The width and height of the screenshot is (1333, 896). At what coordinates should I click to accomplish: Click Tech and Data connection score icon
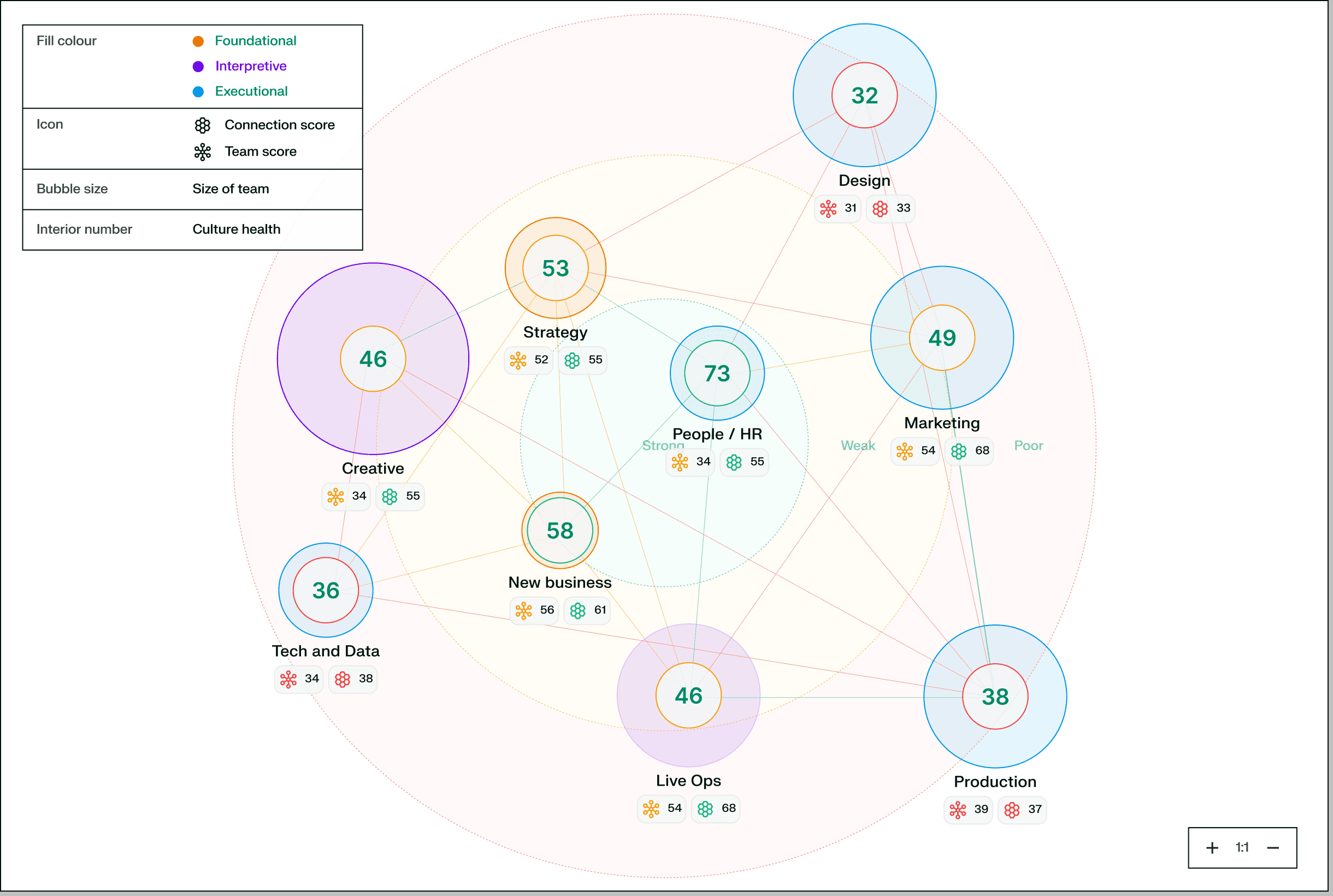[343, 680]
